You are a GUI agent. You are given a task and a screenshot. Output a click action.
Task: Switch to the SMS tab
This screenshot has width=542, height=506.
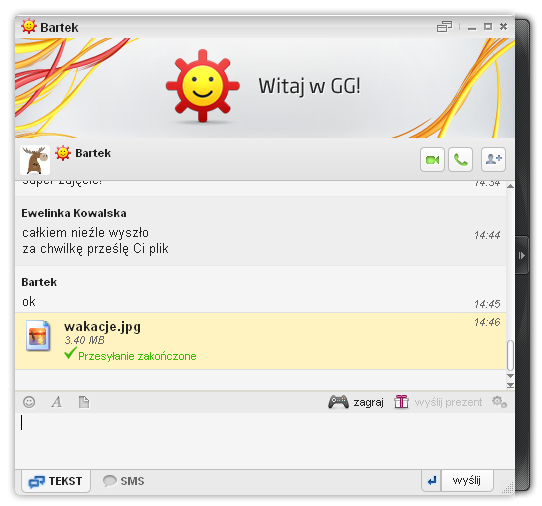pos(124,481)
